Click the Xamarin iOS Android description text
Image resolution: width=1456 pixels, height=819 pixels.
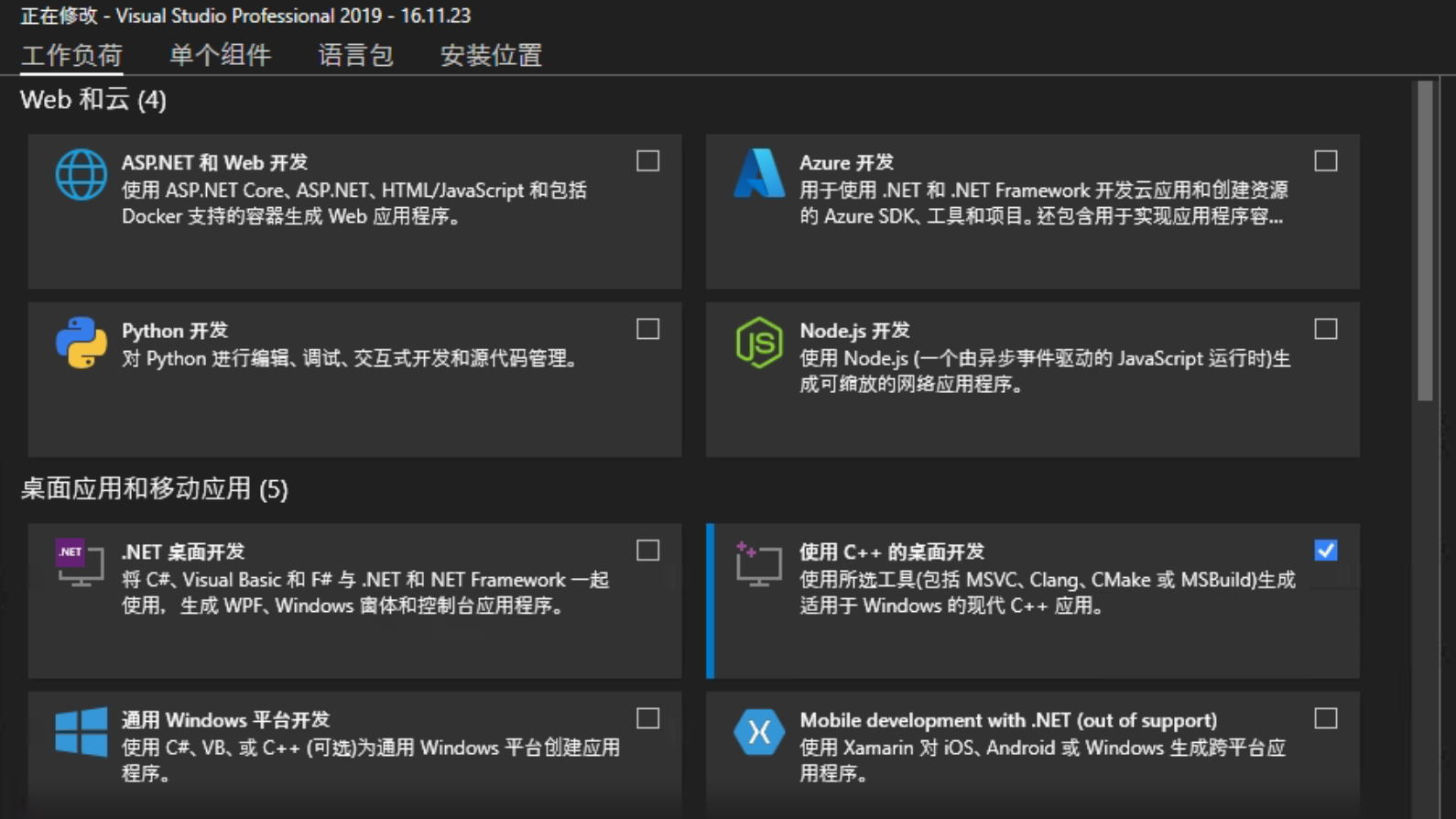point(1043,760)
